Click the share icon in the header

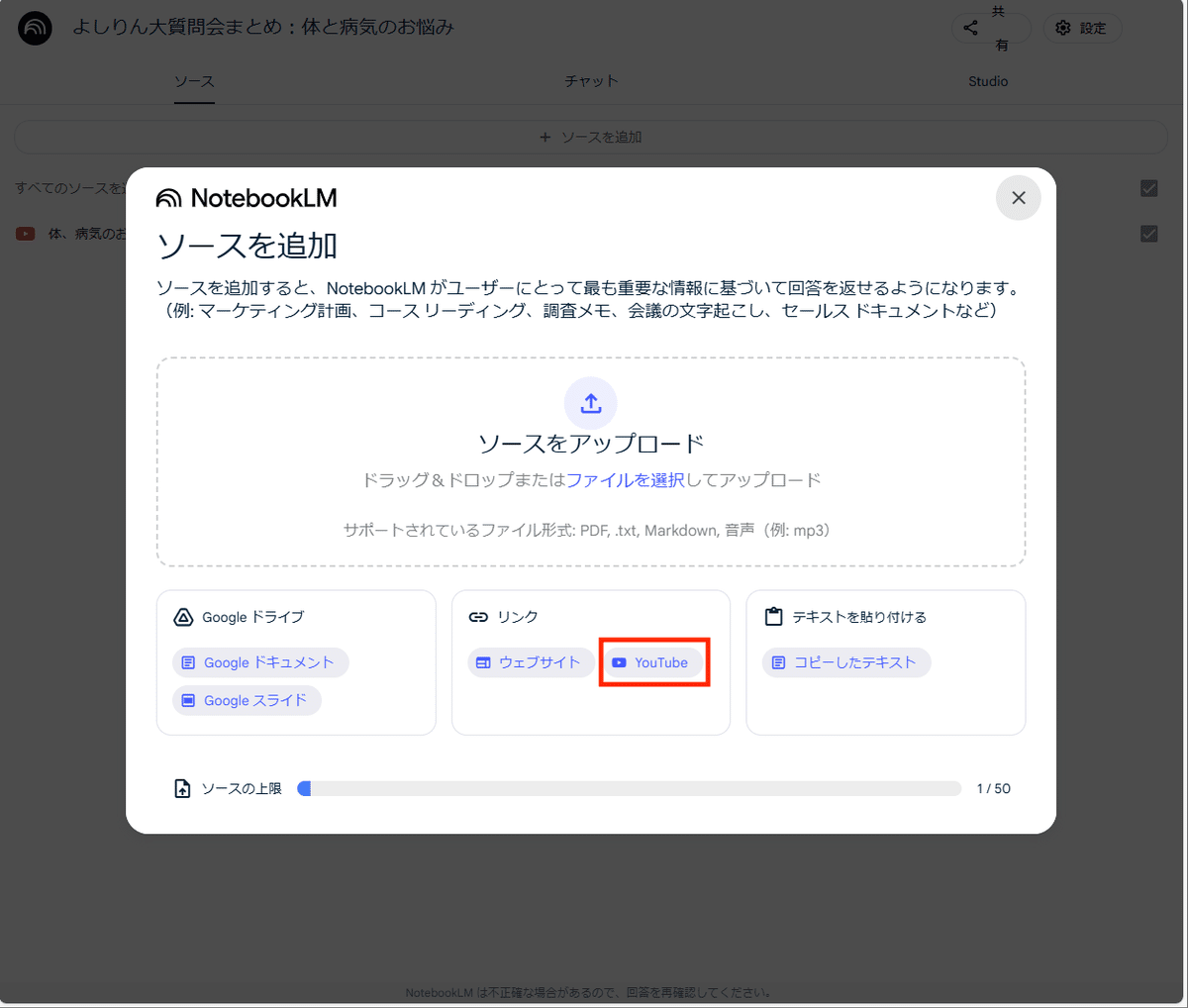(971, 28)
